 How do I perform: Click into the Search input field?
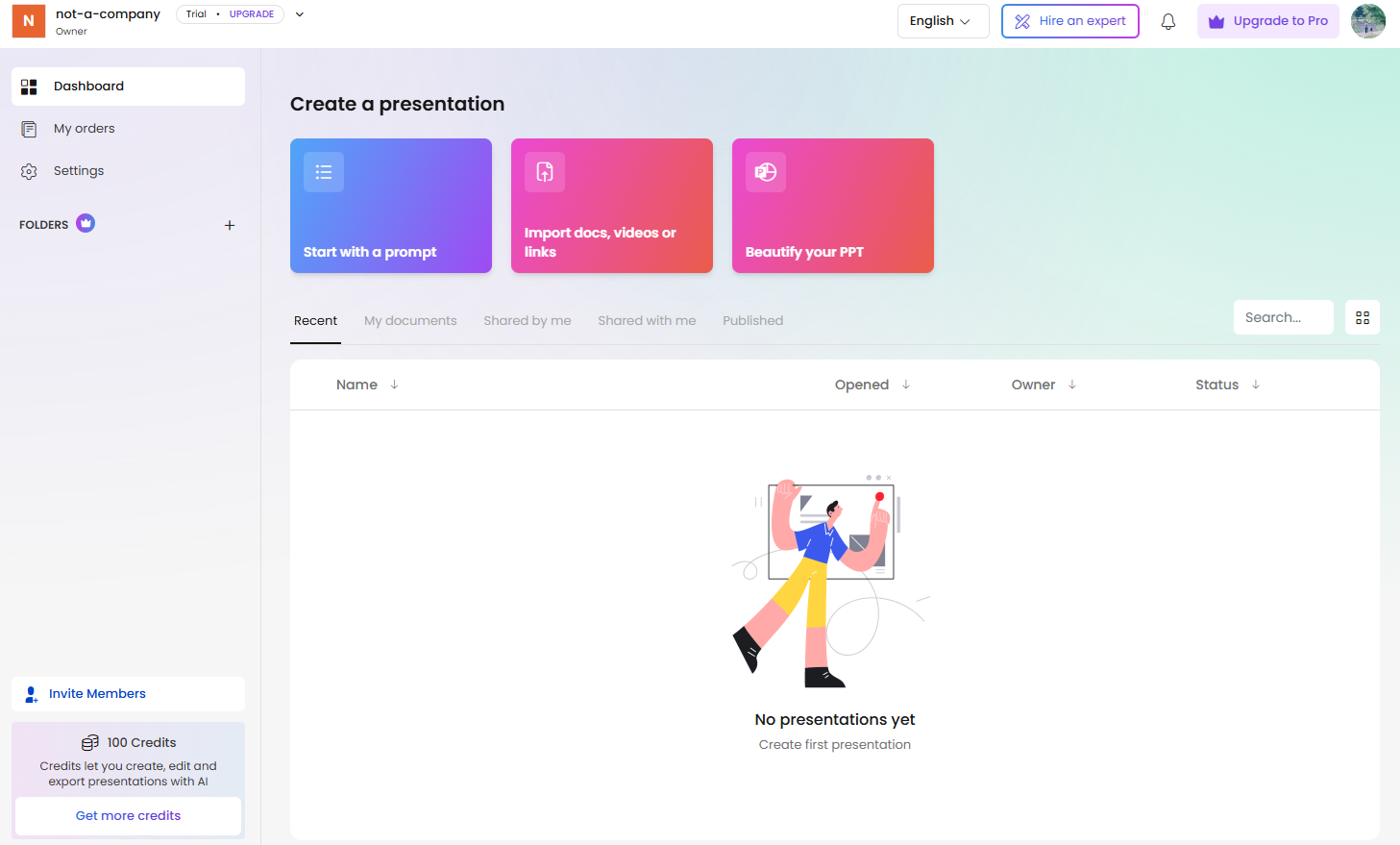coord(1282,317)
